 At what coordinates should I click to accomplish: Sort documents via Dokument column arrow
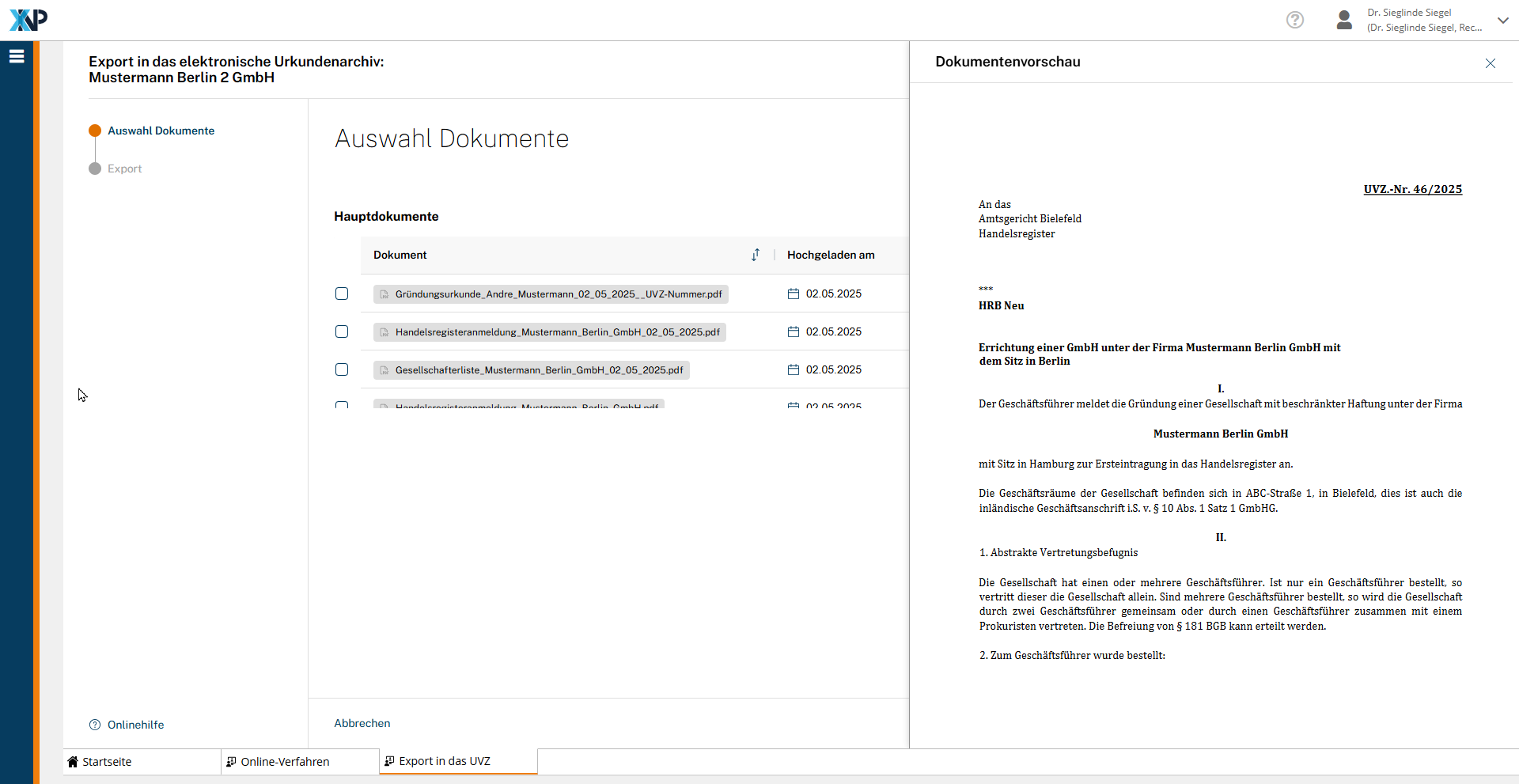756,255
